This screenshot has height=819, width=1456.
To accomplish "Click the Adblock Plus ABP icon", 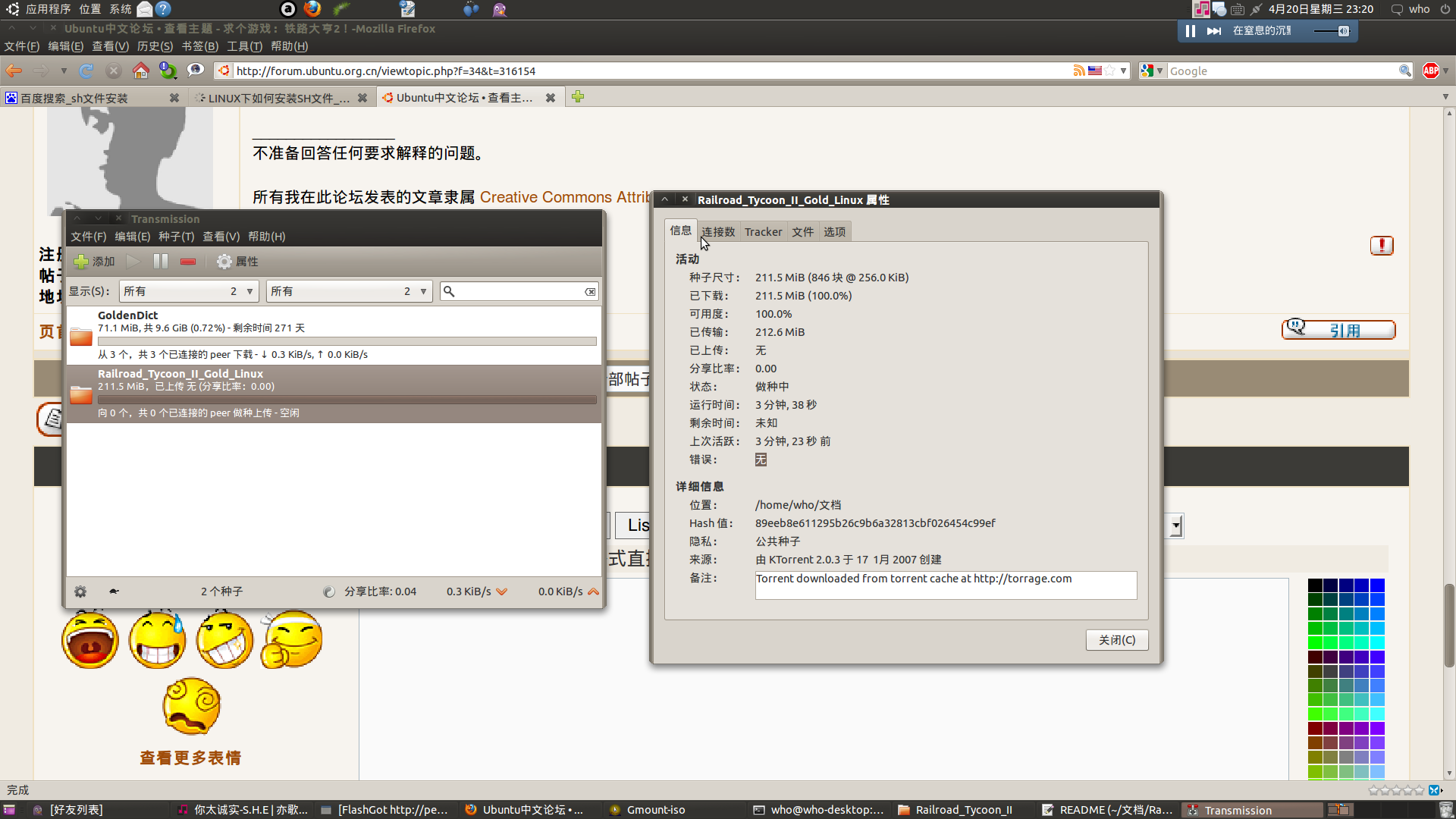I will (1431, 71).
